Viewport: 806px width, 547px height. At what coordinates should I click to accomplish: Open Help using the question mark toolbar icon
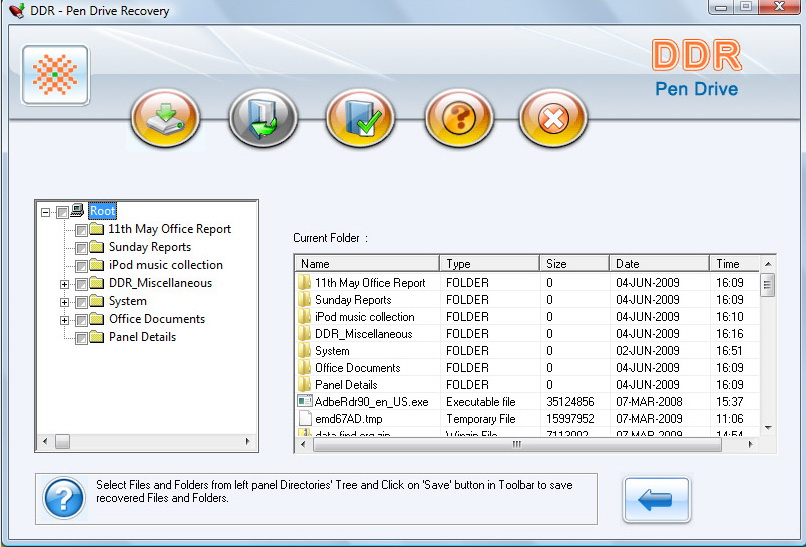[456, 119]
